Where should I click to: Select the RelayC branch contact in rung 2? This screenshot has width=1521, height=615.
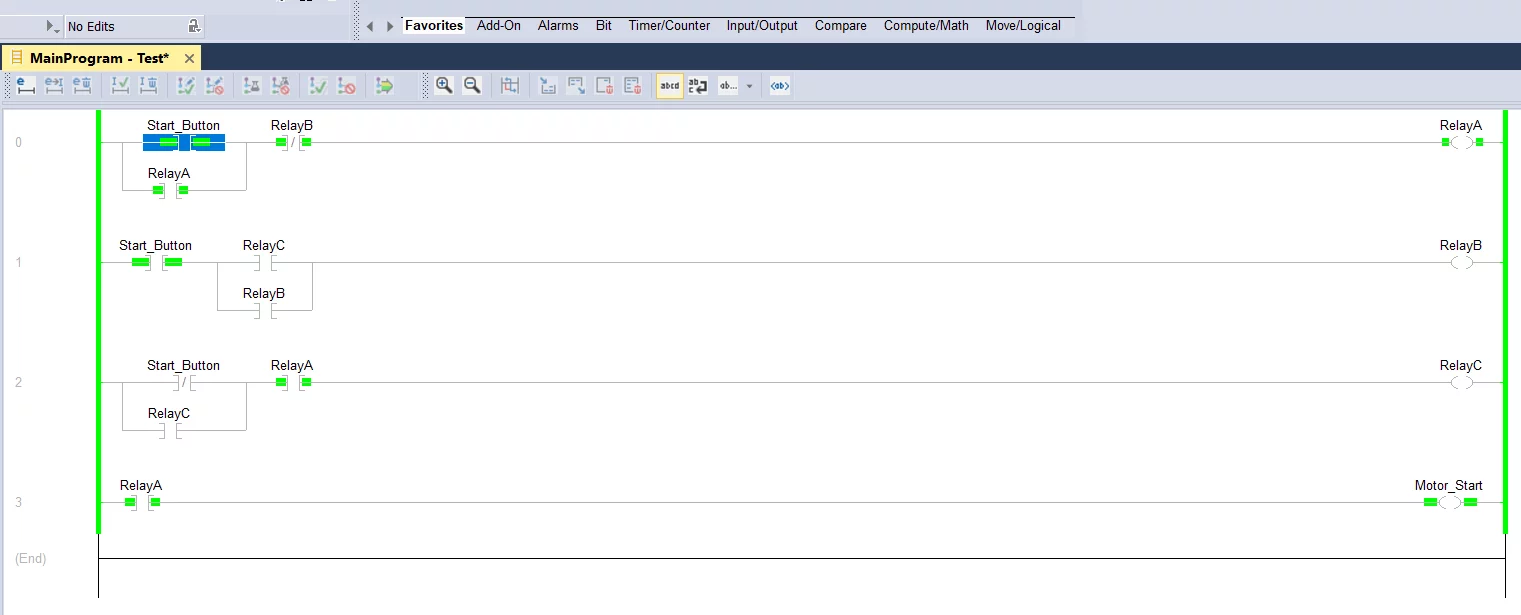(170, 431)
